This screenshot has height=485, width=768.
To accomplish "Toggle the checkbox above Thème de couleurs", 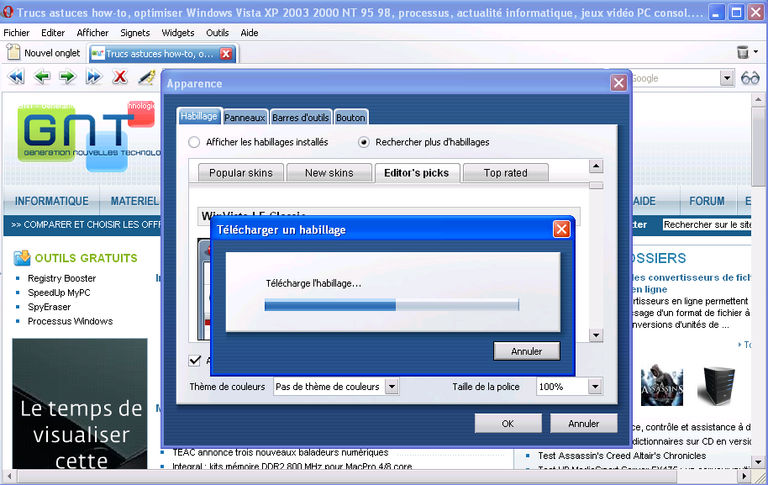I will pos(194,361).
